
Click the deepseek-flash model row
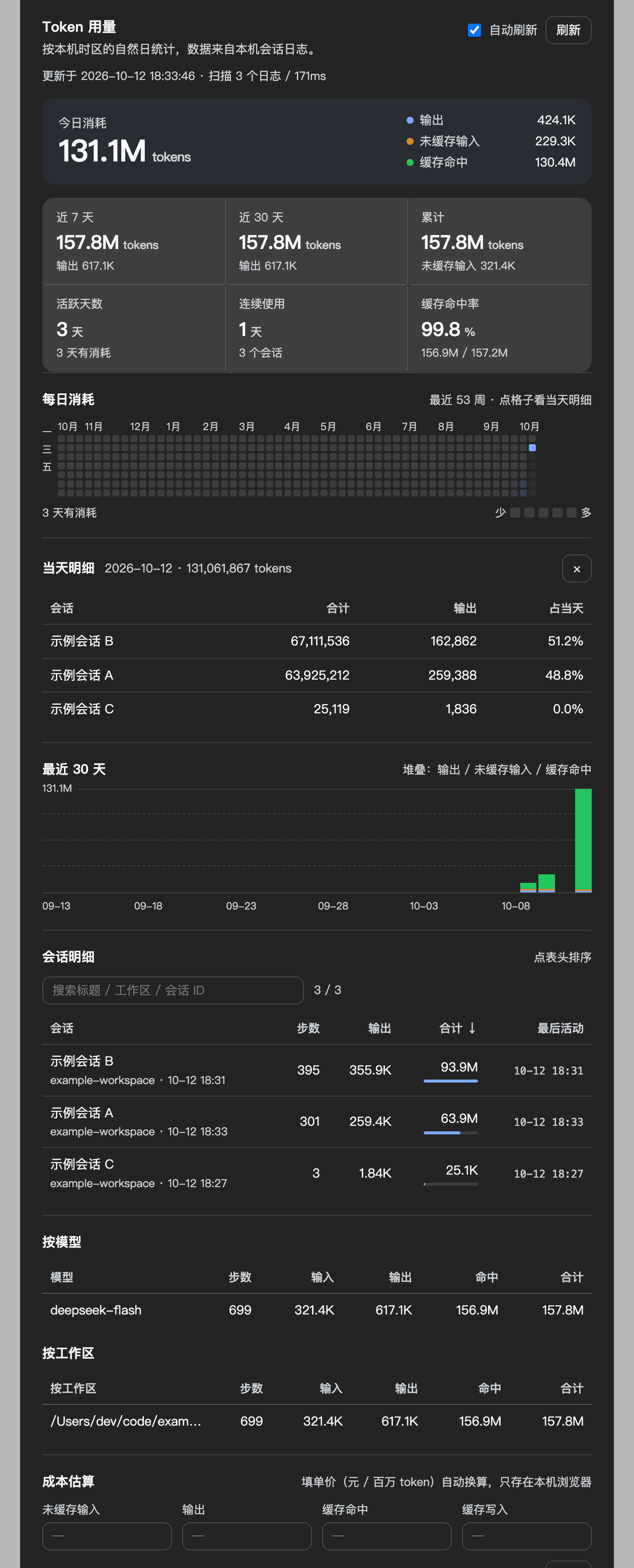tap(316, 1310)
